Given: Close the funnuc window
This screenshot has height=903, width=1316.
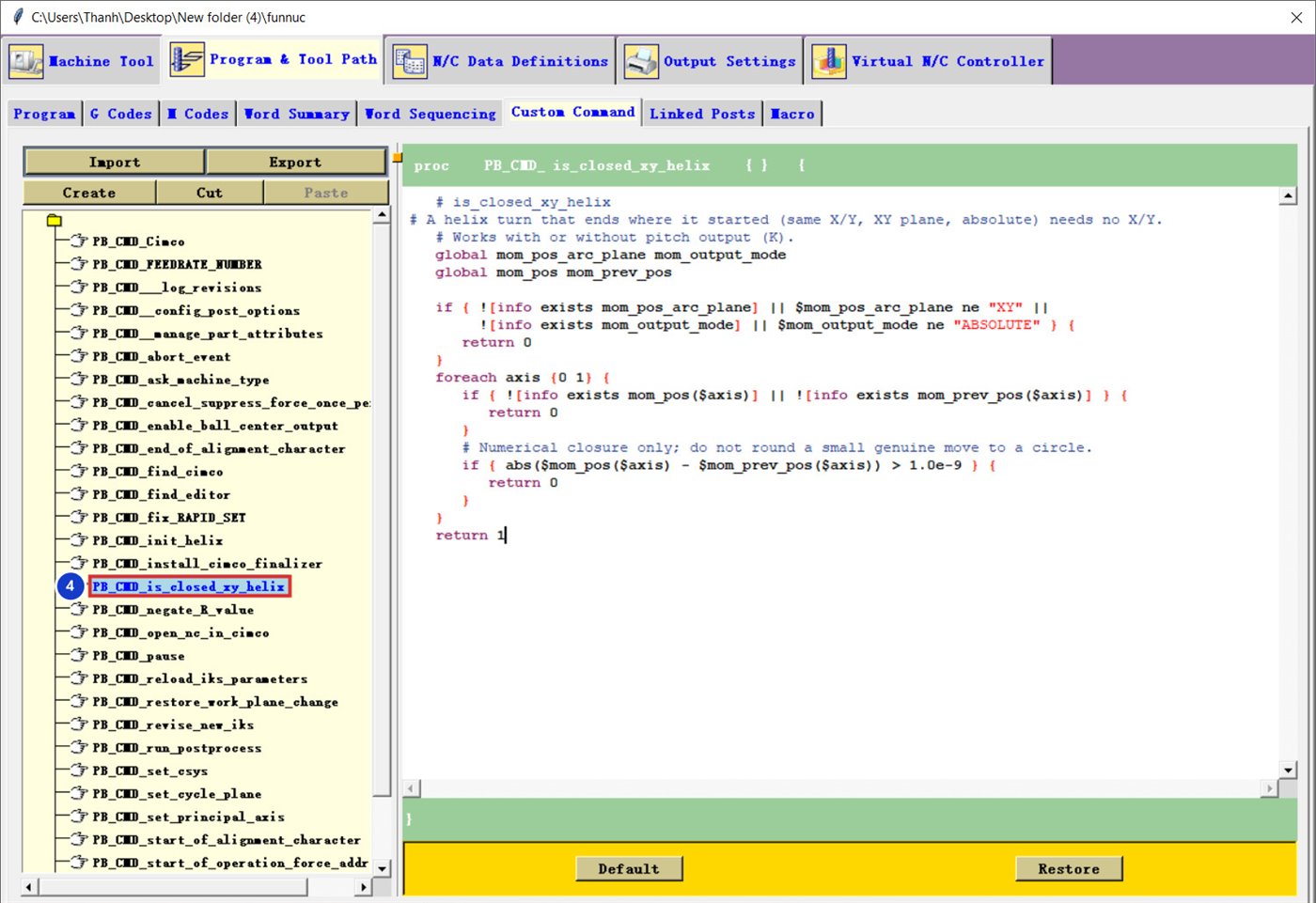Looking at the screenshot, I should 1296,17.
